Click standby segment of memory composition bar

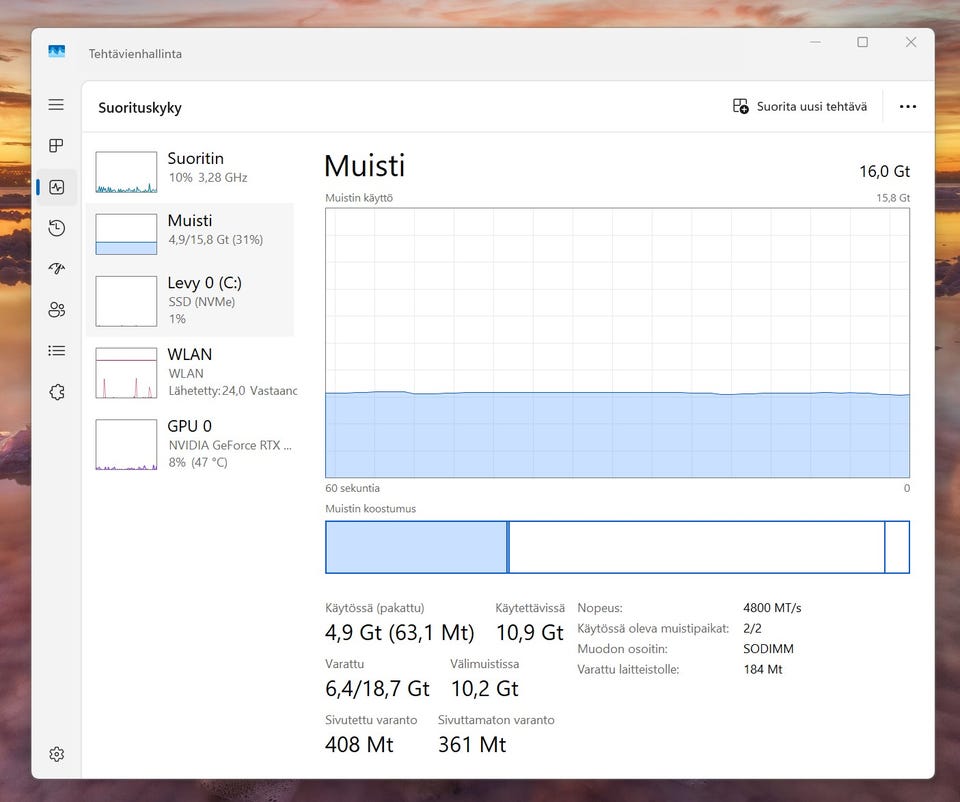click(x=697, y=547)
